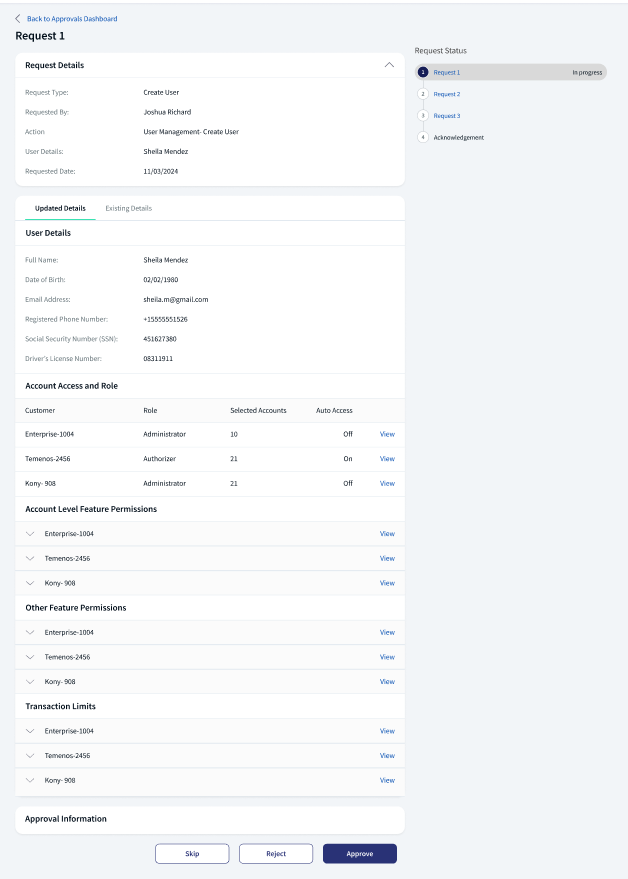View Temenos-2456 Other Feature Permissions
The height and width of the screenshot is (879, 628).
pos(387,657)
